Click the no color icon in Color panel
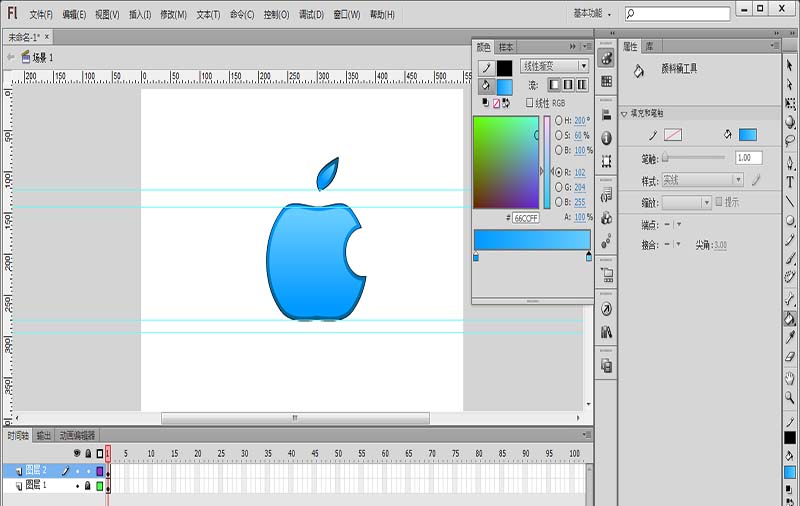 point(496,103)
